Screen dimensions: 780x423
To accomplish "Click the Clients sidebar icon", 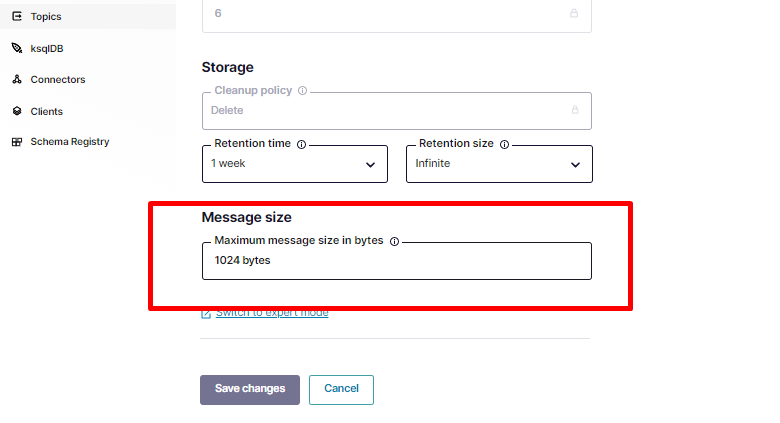I will [17, 111].
